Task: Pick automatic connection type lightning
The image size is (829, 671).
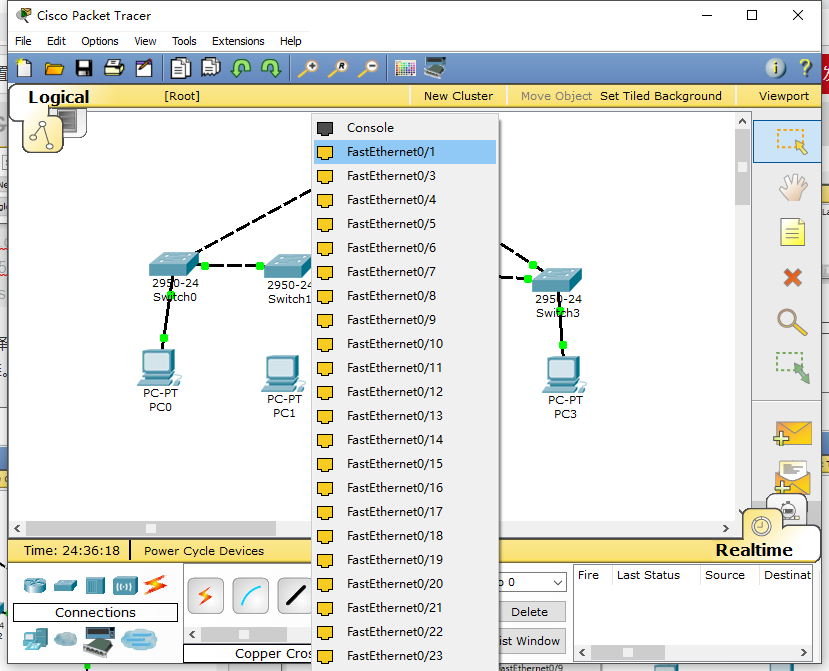Action: 206,596
